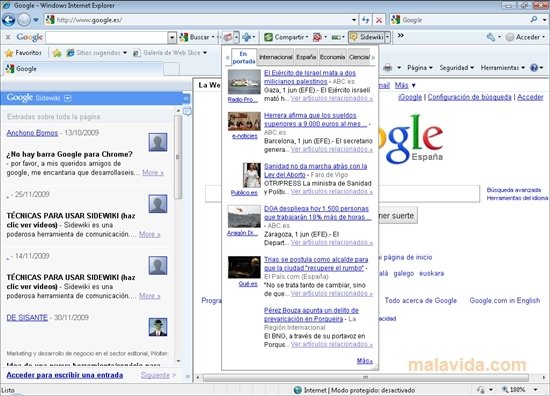The height and width of the screenshot is (396, 550).
Task: Click the Refresh page arrows icon
Action: pyautogui.click(x=365, y=20)
